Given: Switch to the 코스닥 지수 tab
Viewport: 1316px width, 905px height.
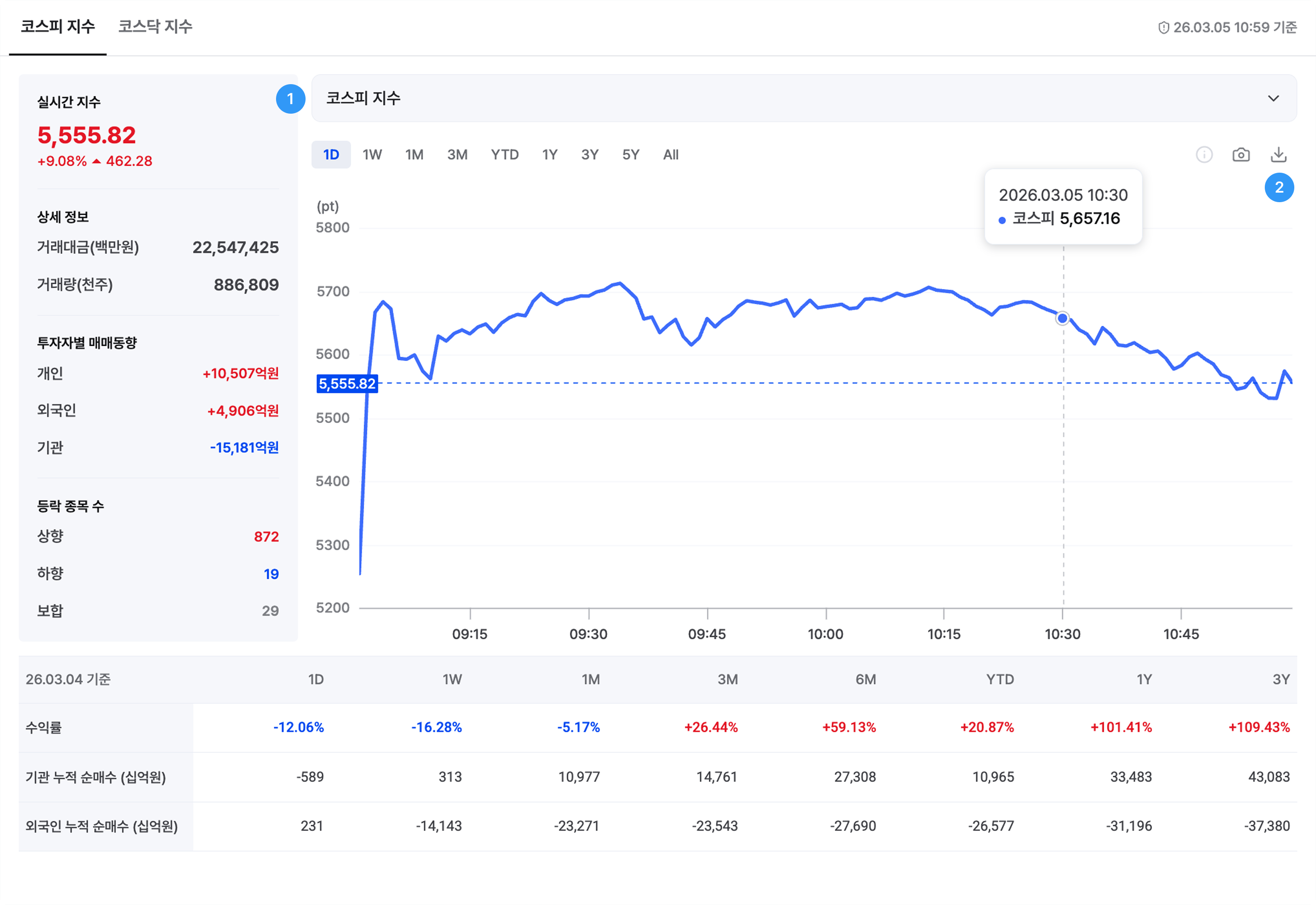Looking at the screenshot, I should pos(155,26).
